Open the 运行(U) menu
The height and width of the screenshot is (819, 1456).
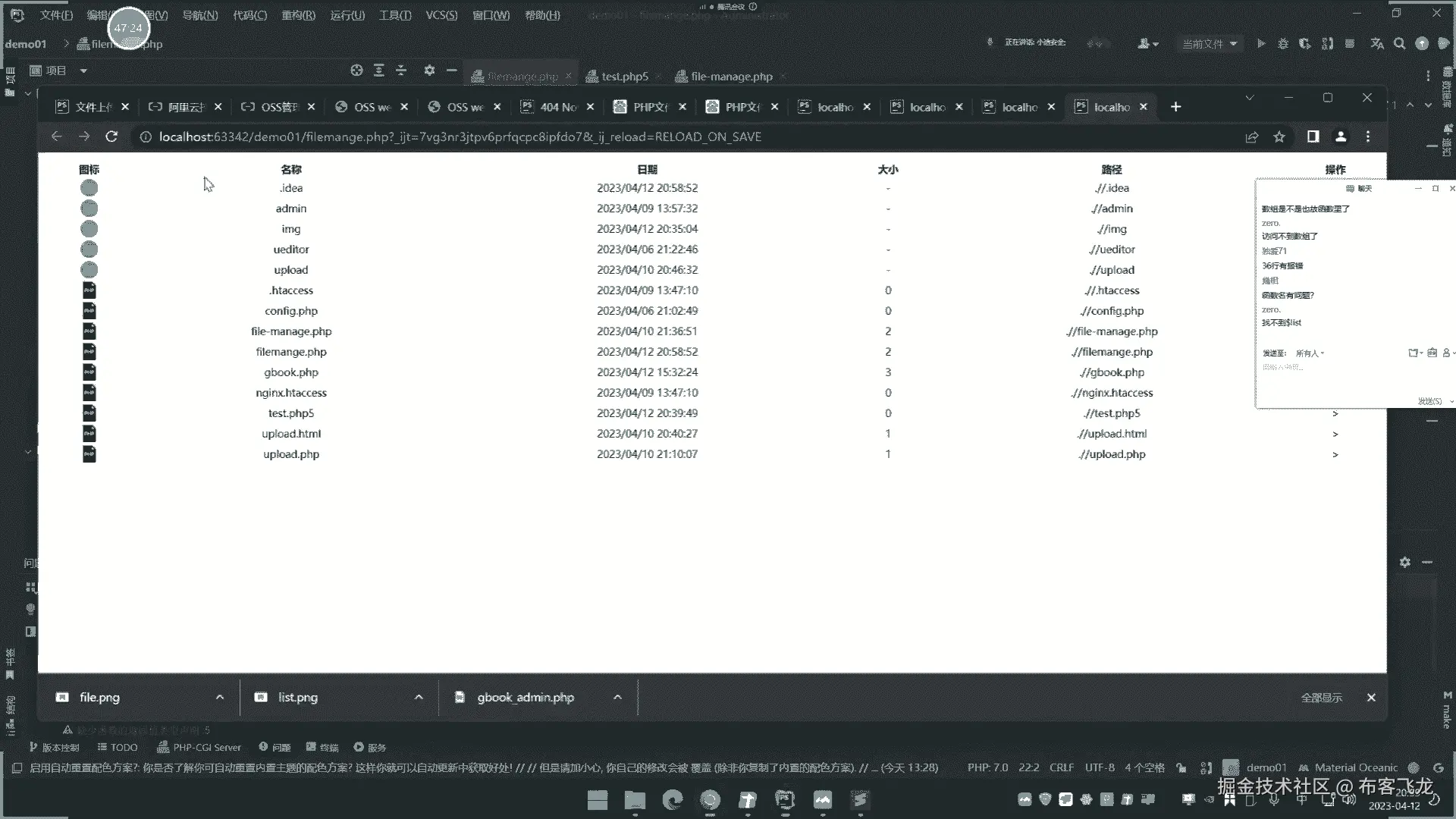(347, 15)
